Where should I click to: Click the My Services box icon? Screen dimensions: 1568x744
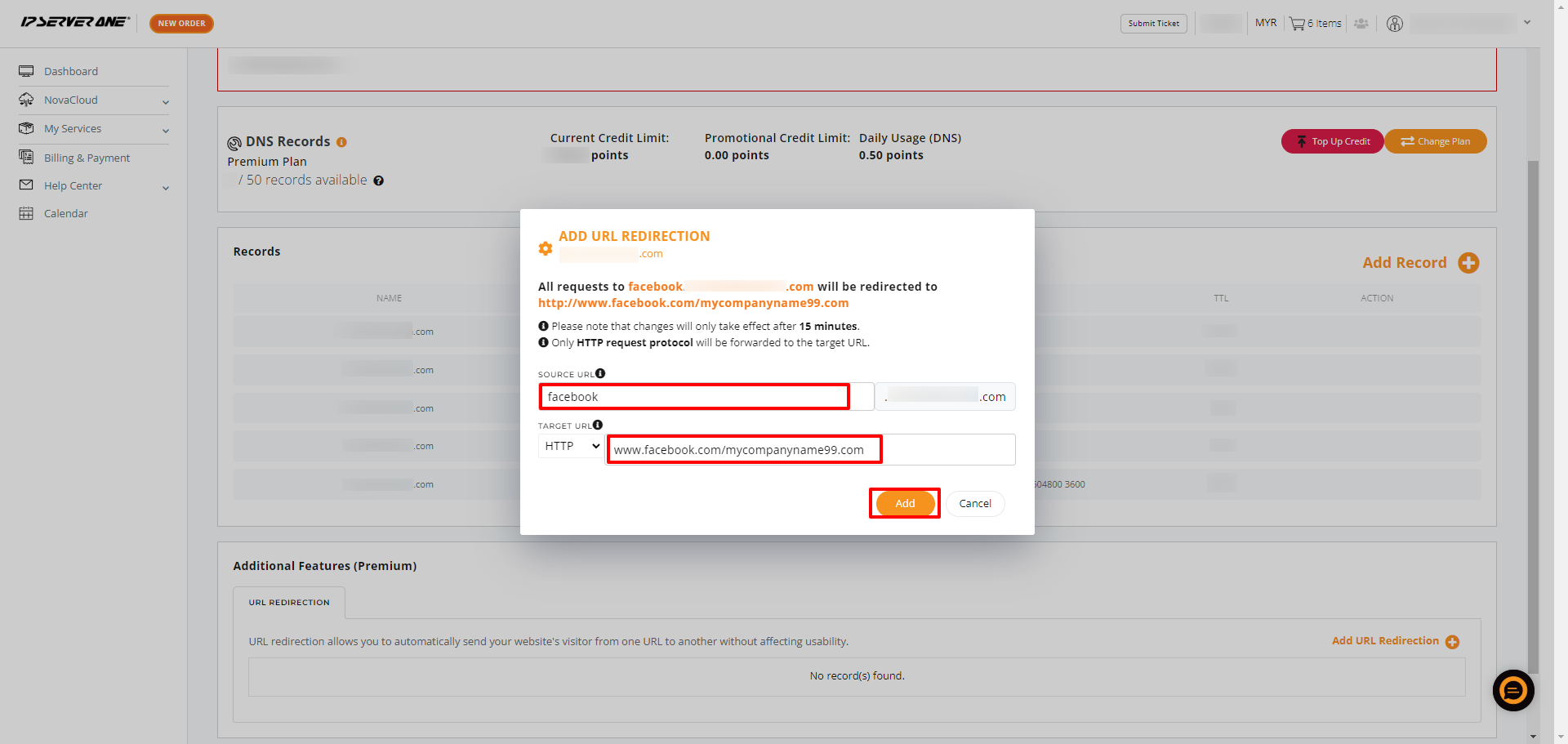[x=26, y=128]
